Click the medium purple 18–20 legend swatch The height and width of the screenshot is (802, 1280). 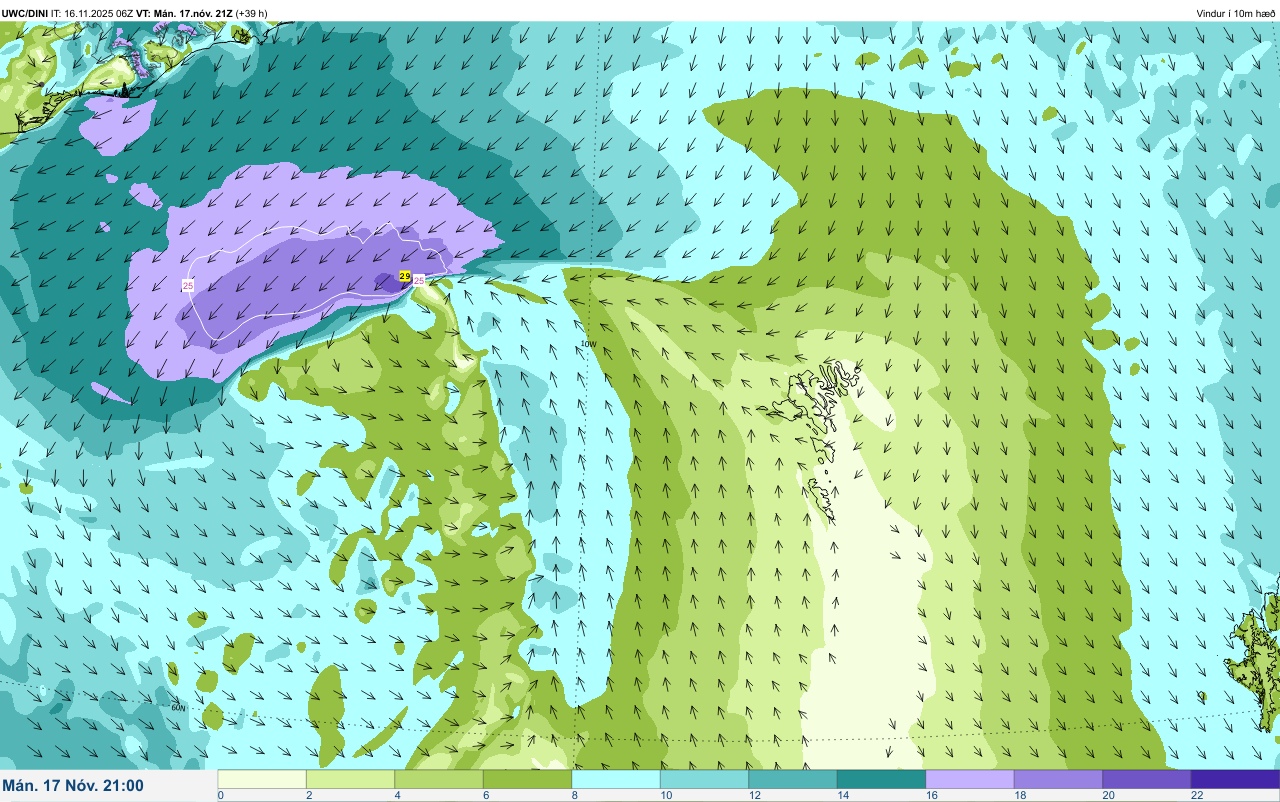pos(1058,779)
